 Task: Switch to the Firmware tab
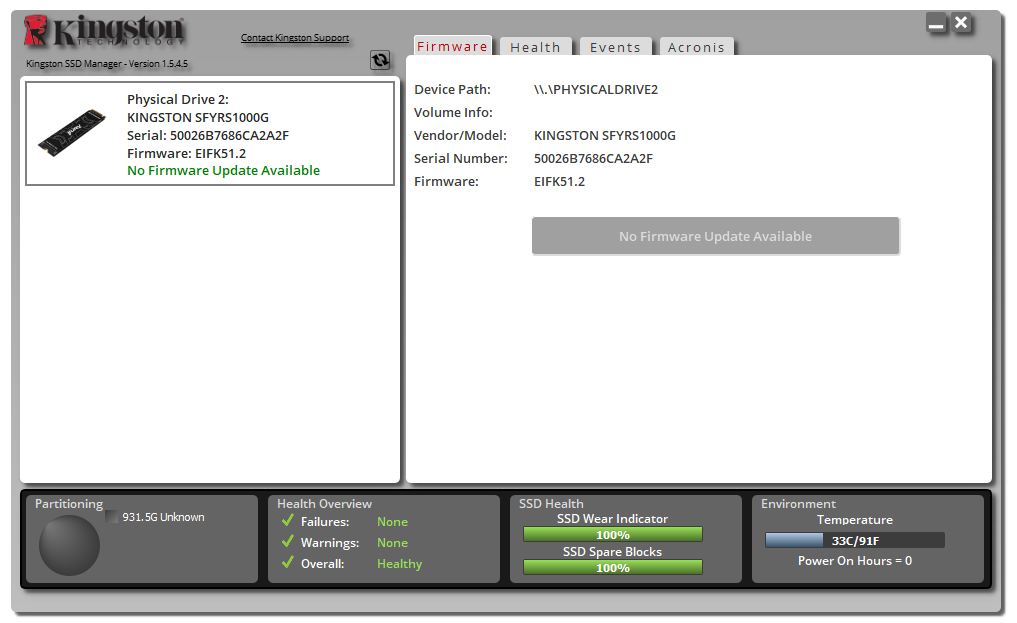pos(453,46)
